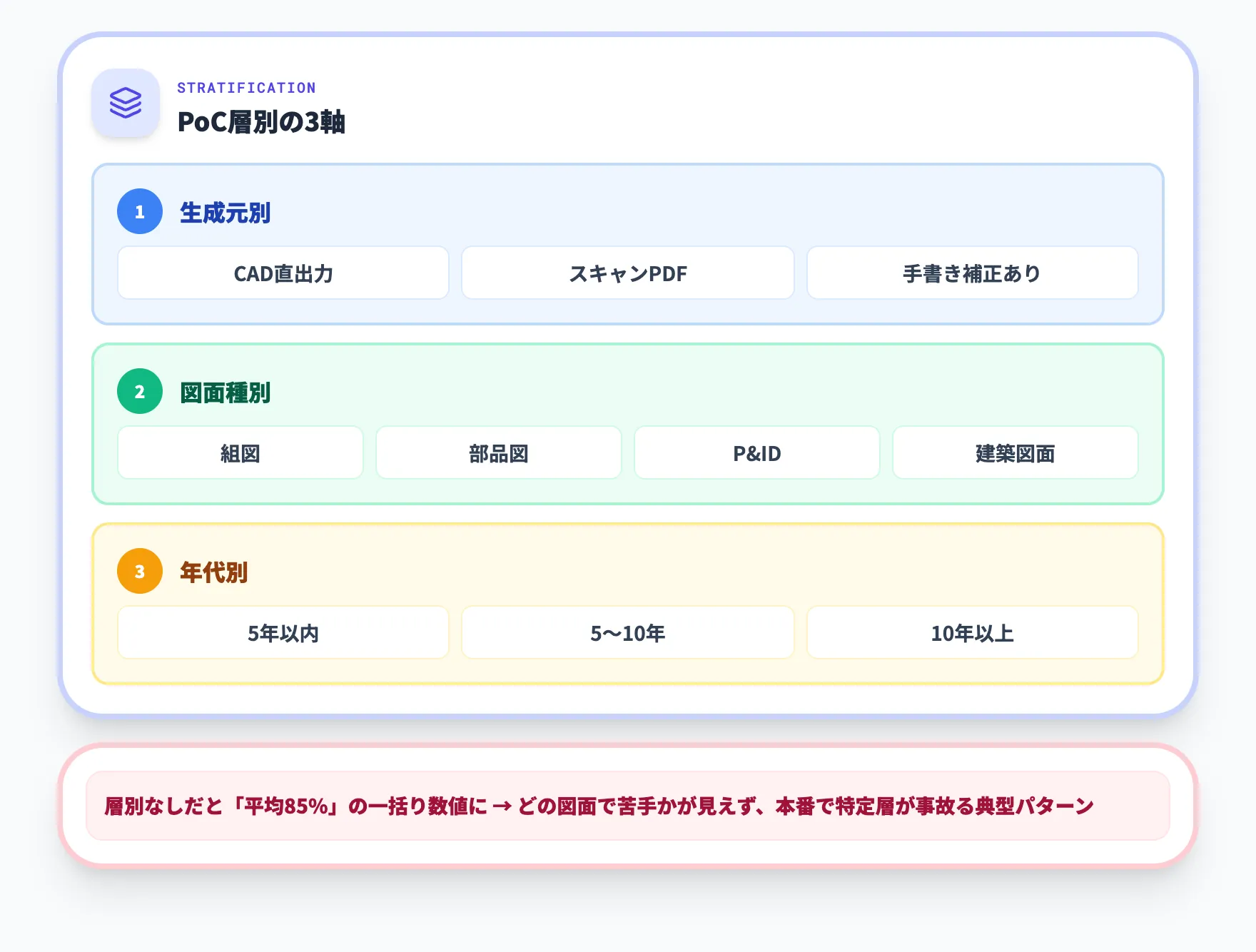The width and height of the screenshot is (1256, 952).
Task: Select the orange number 3 badge
Action: click(139, 572)
